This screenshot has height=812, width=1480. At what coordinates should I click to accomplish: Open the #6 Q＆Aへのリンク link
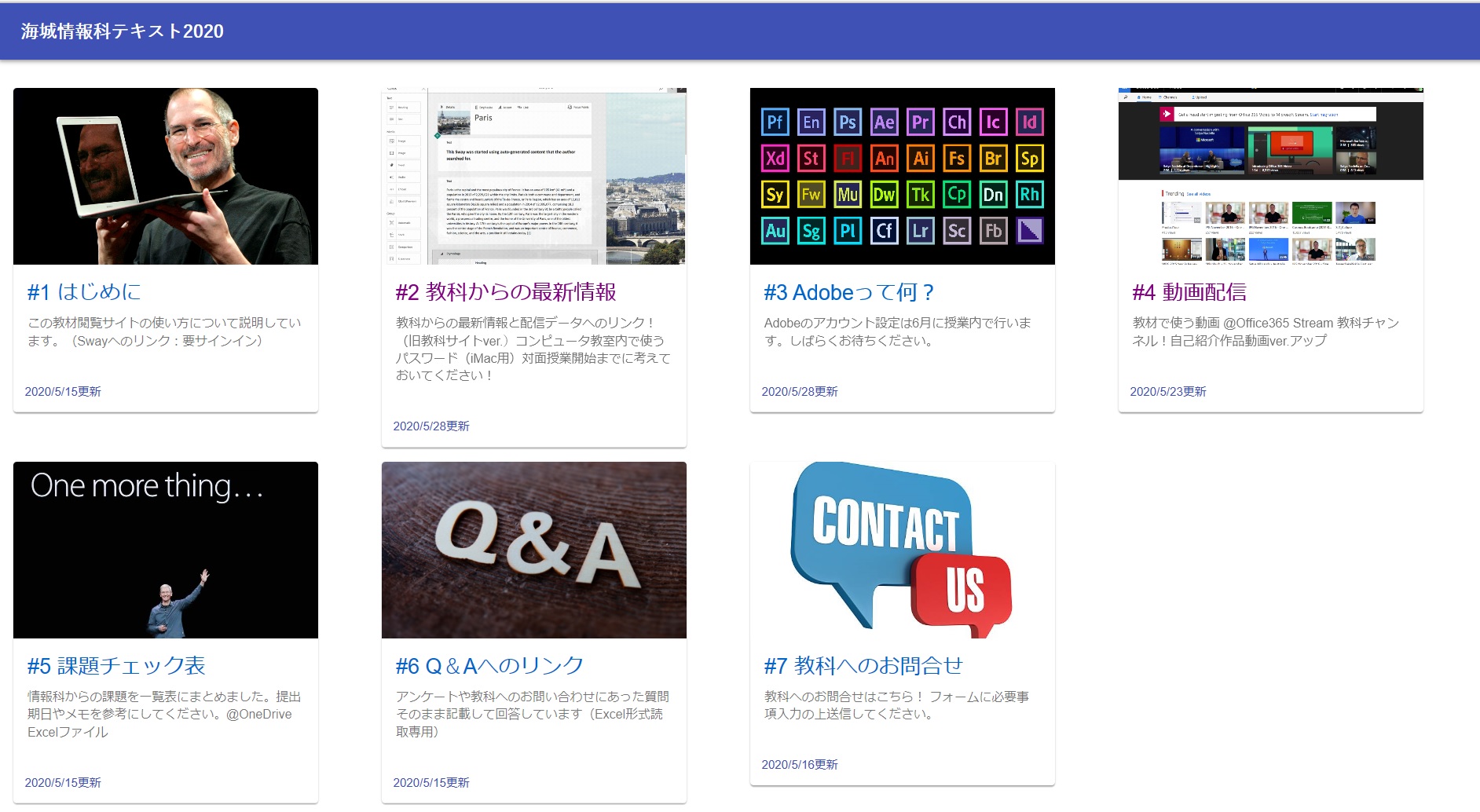[x=489, y=666]
